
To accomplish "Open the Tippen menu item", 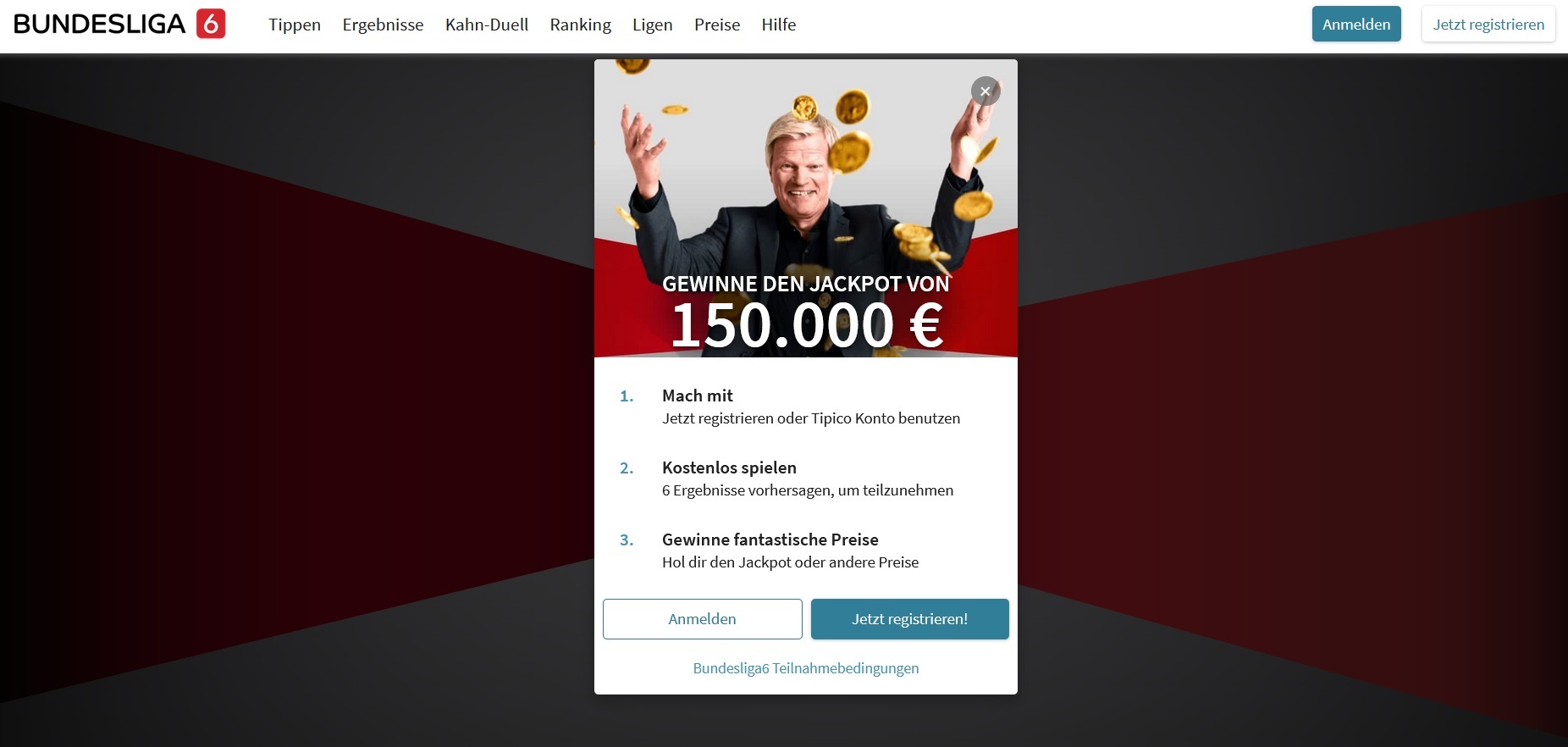I will [x=295, y=25].
